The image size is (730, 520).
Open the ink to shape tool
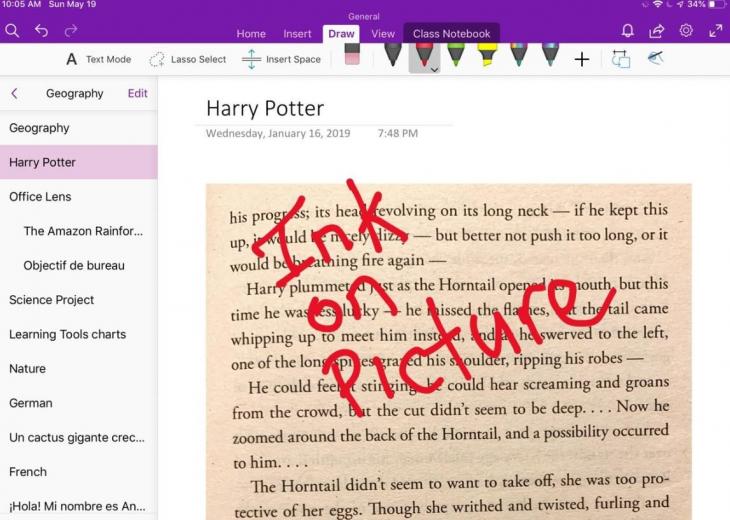[621, 59]
